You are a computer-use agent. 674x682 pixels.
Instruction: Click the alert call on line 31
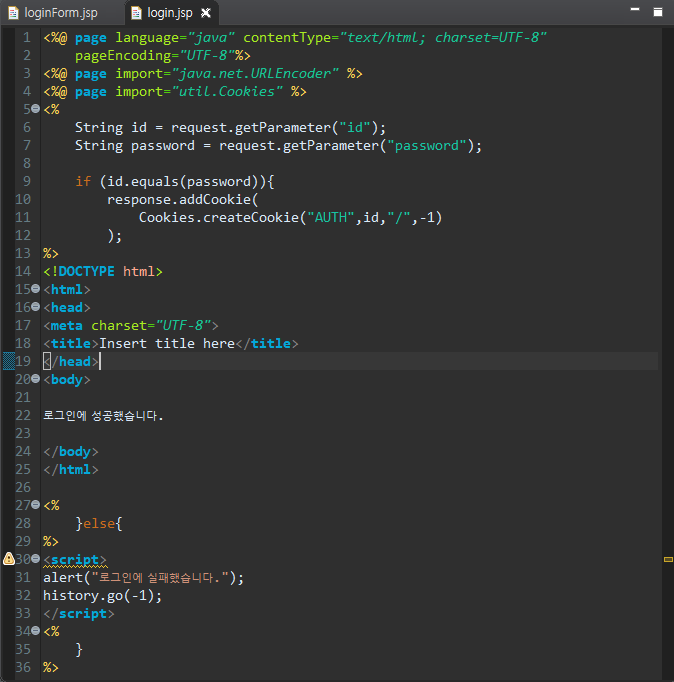[143, 578]
